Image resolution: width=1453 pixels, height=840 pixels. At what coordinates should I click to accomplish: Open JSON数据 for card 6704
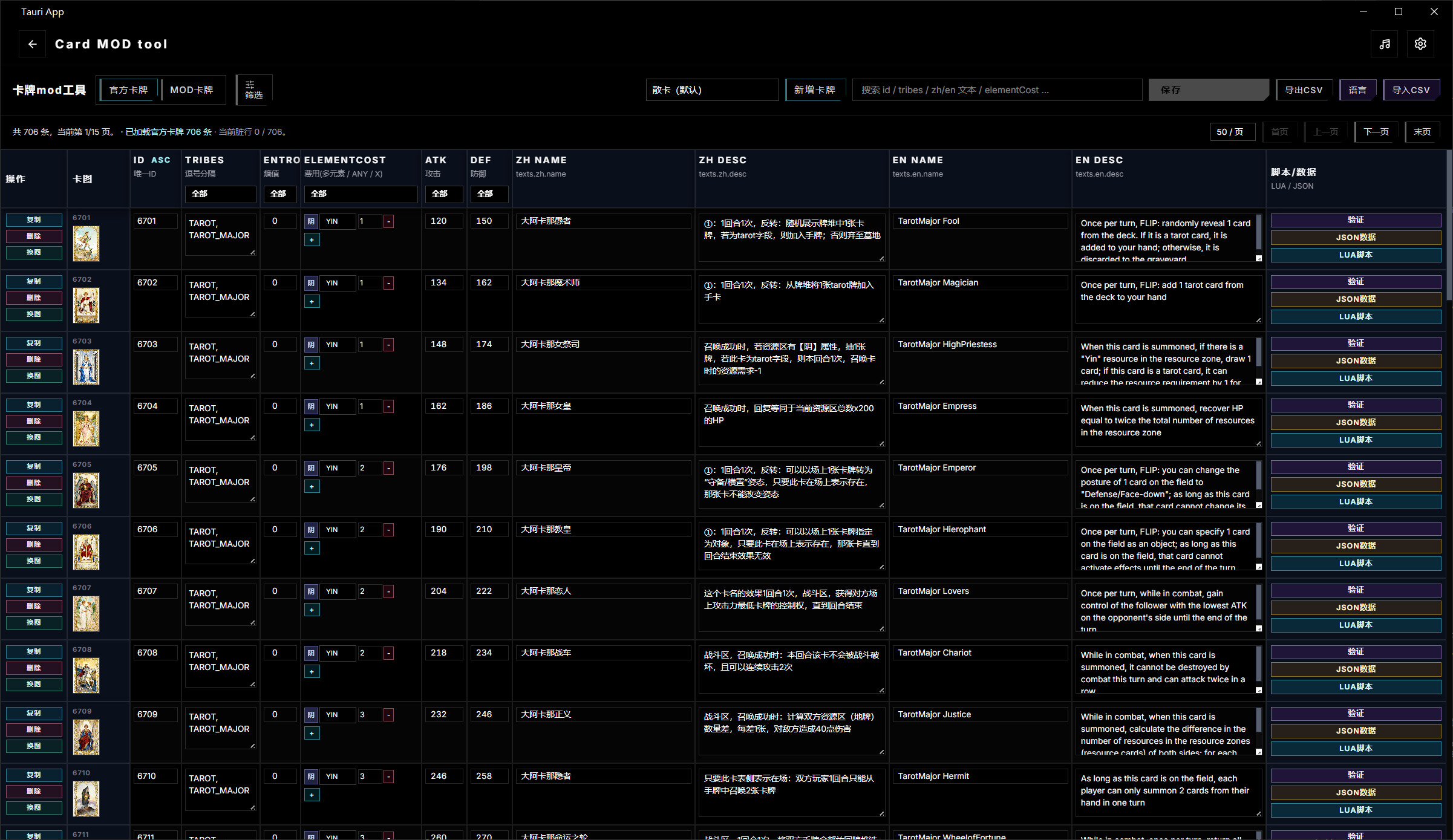[1356, 423]
